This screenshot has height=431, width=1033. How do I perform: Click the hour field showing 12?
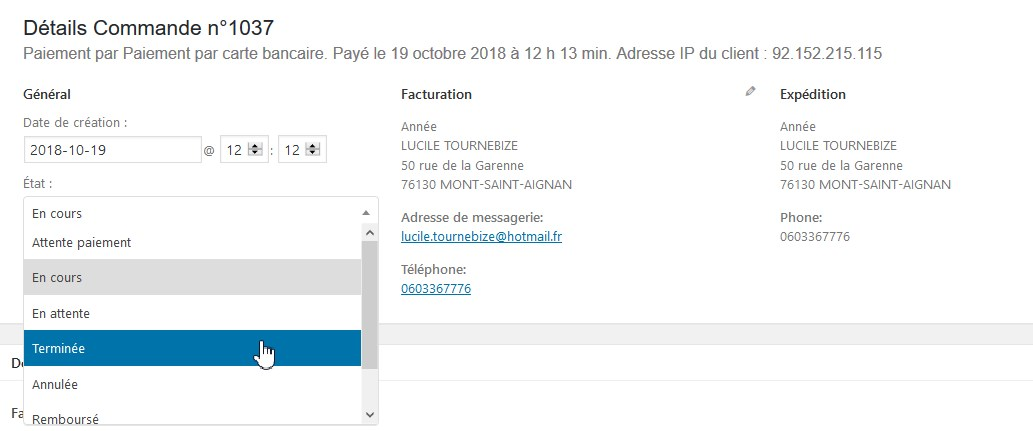244,150
